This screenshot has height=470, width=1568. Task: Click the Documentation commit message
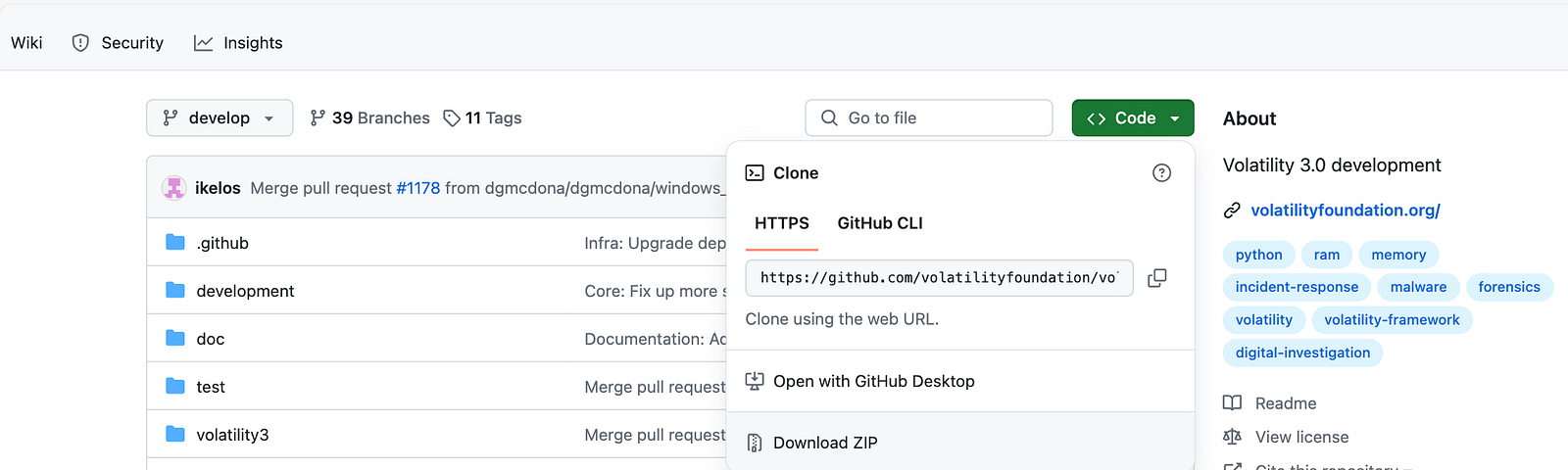[656, 339]
